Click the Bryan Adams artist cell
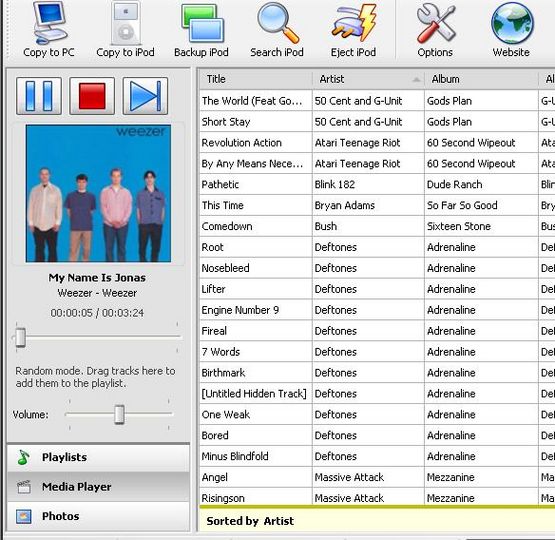 [368, 205]
